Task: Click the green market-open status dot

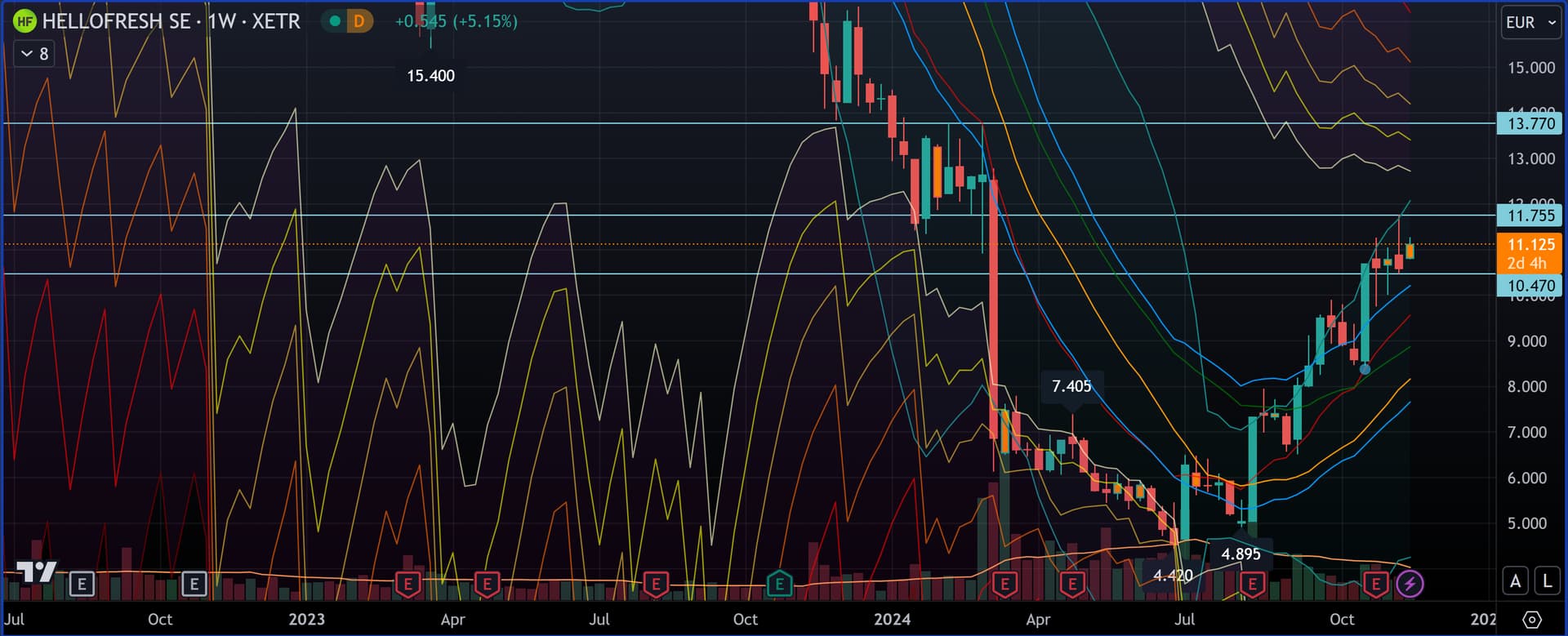Action: [x=335, y=21]
